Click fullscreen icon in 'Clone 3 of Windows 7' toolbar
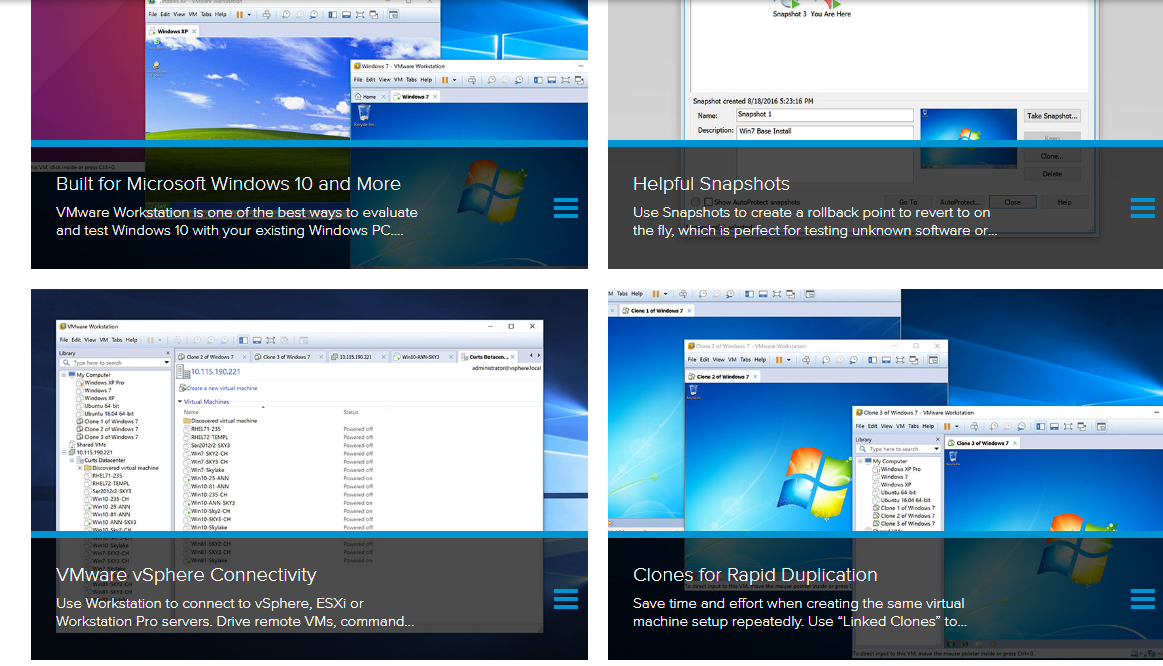Screen dimensions: 1163x666 coord(1068,426)
